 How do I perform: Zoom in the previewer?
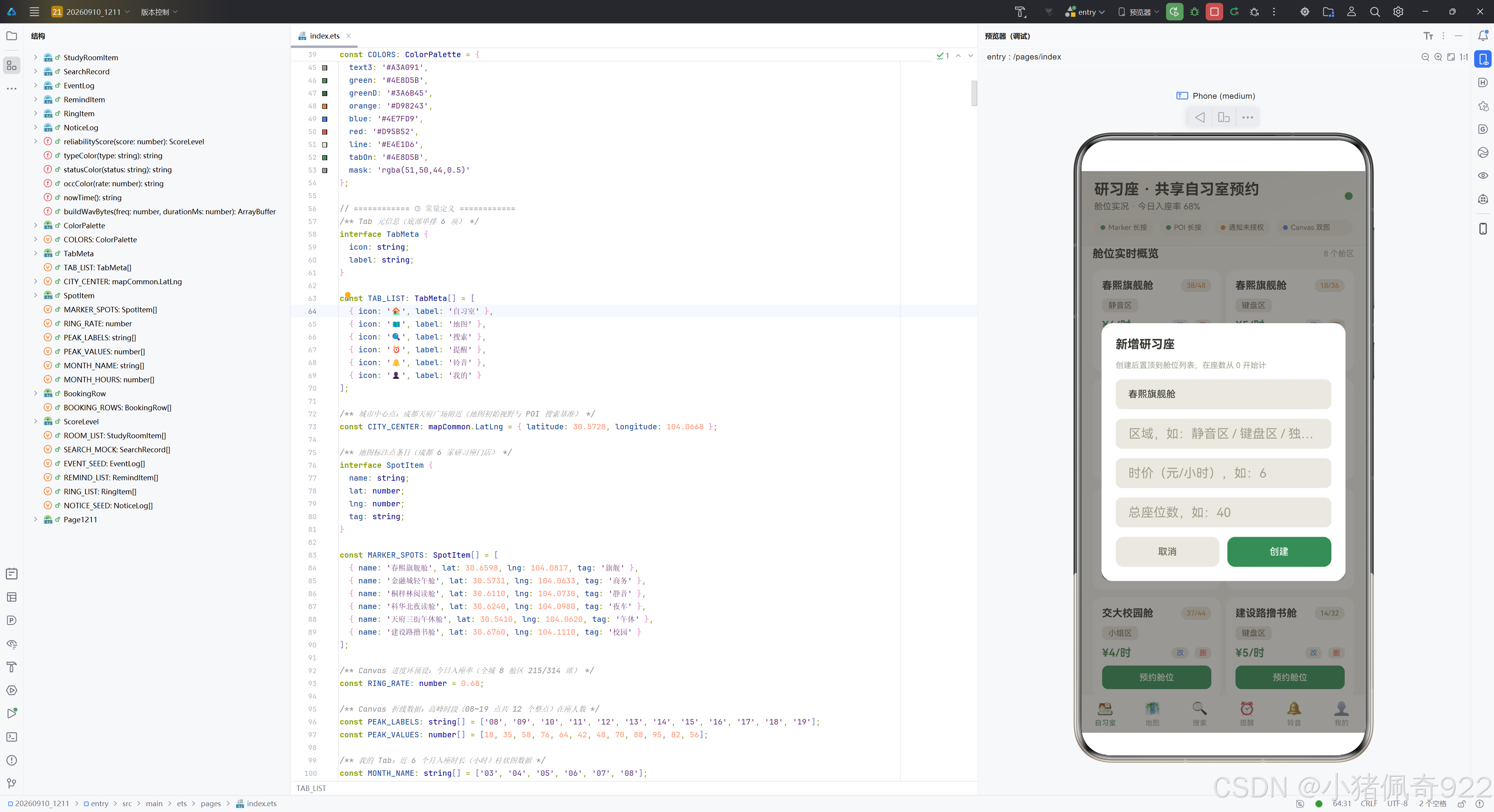1438,57
